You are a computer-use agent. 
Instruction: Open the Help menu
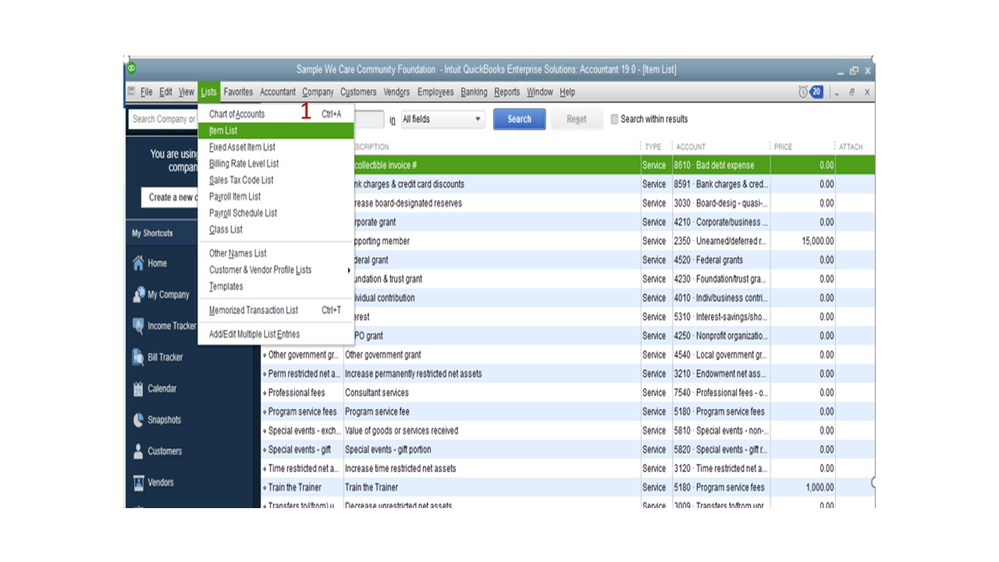[x=567, y=92]
